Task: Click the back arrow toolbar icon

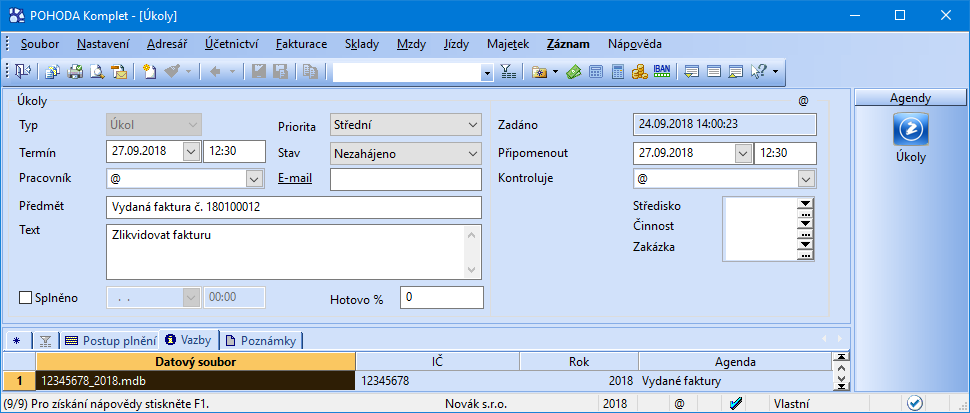Action: 215,72
